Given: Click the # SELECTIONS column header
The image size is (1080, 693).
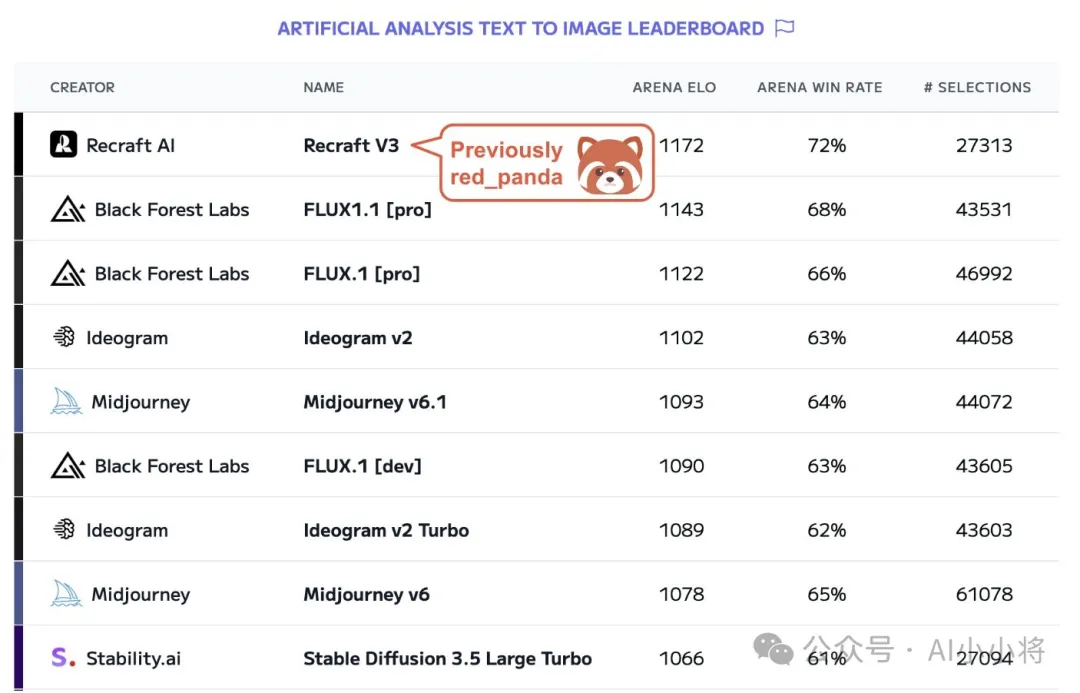Looking at the screenshot, I should (977, 87).
